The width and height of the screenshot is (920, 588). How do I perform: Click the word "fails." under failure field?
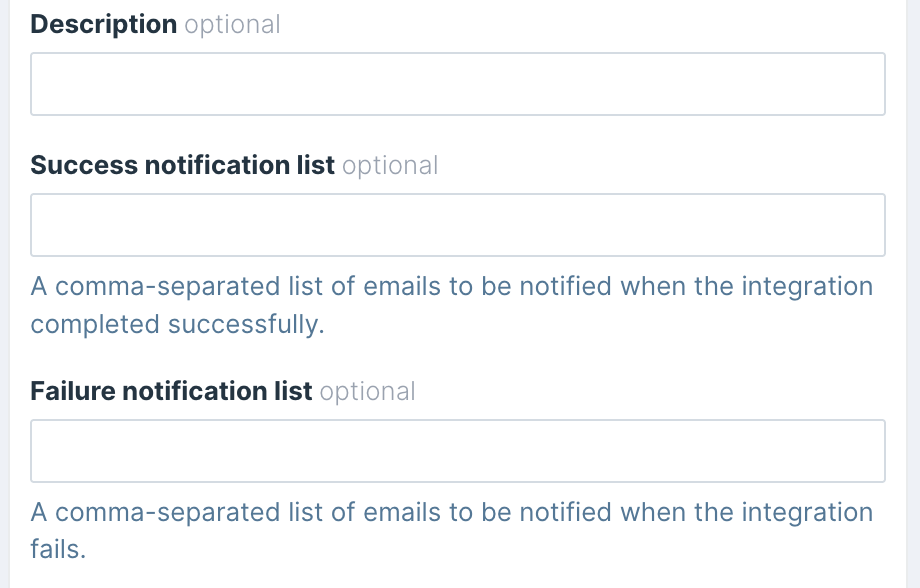[x=58, y=550]
